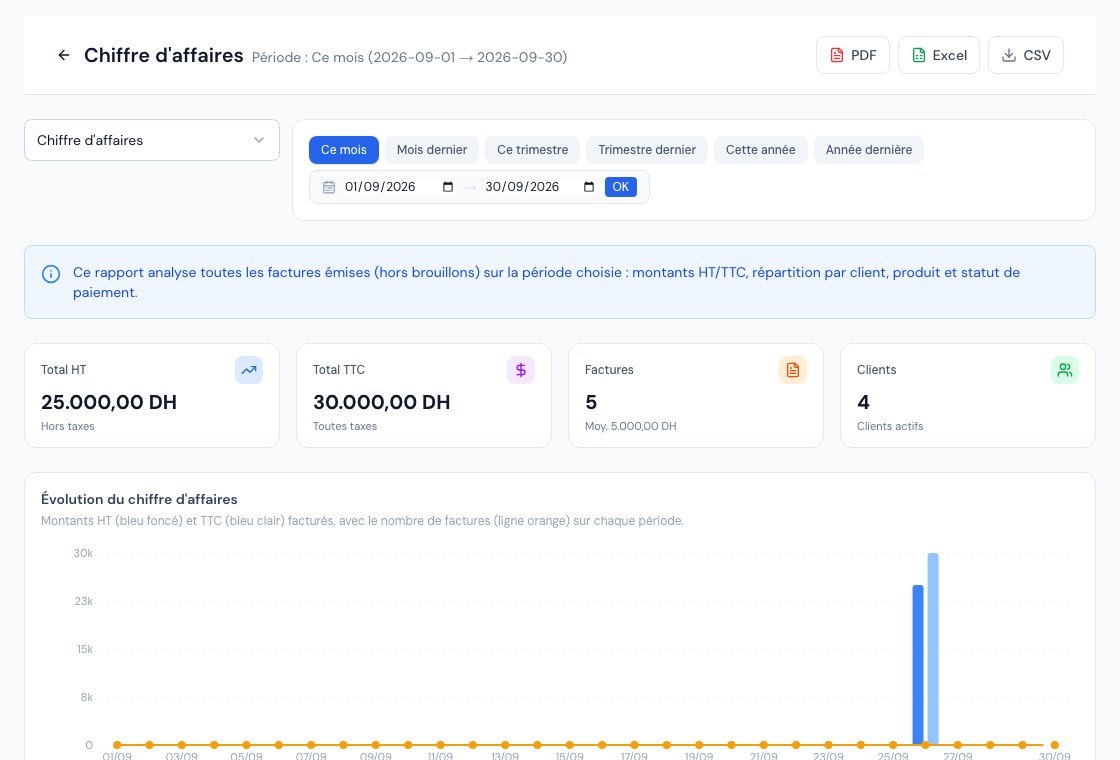Confirm the date range with OK
This screenshot has width=1120, height=760.
coord(621,187)
